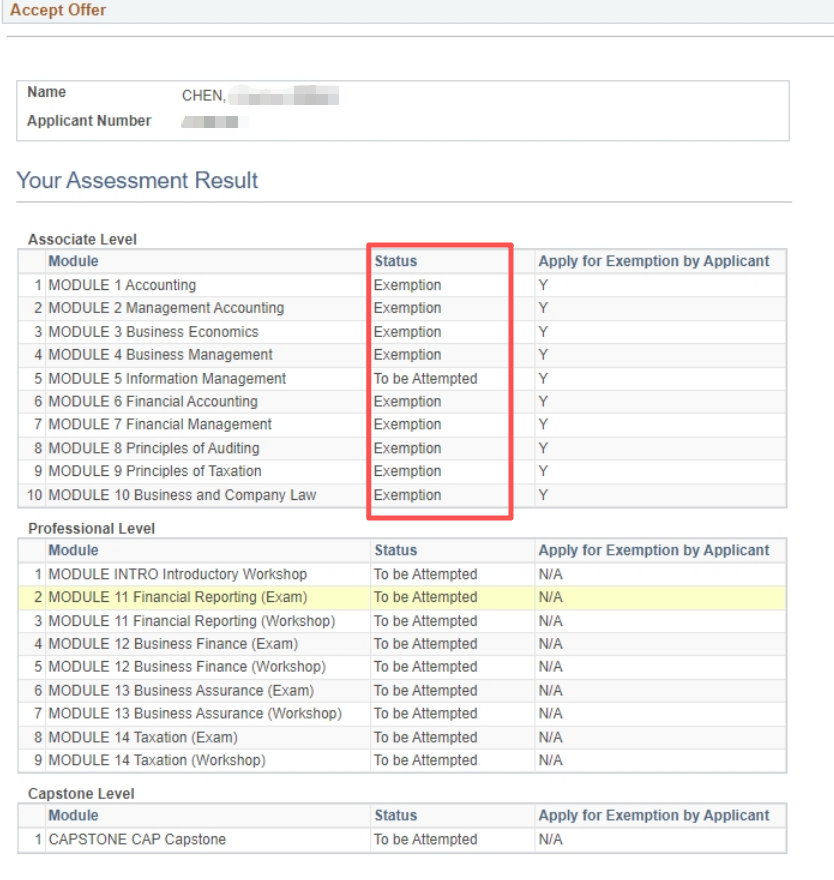
Task: Click MODULE 5 Information Management module name
Action: tap(167, 379)
